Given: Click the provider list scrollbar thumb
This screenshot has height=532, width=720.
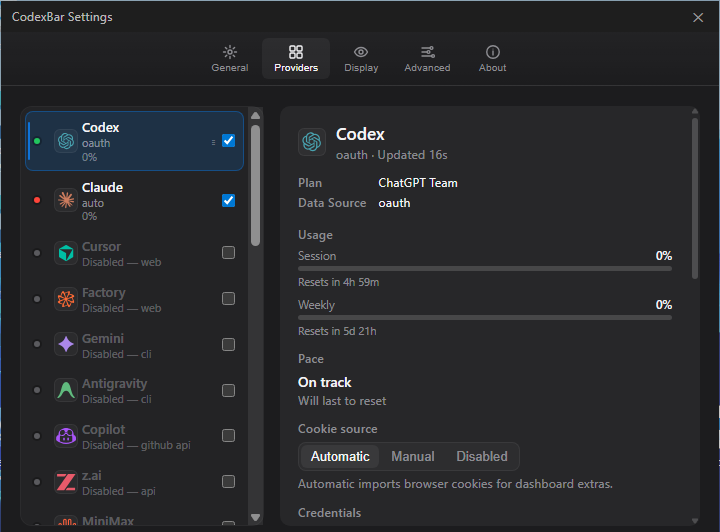Looking at the screenshot, I should [x=256, y=185].
